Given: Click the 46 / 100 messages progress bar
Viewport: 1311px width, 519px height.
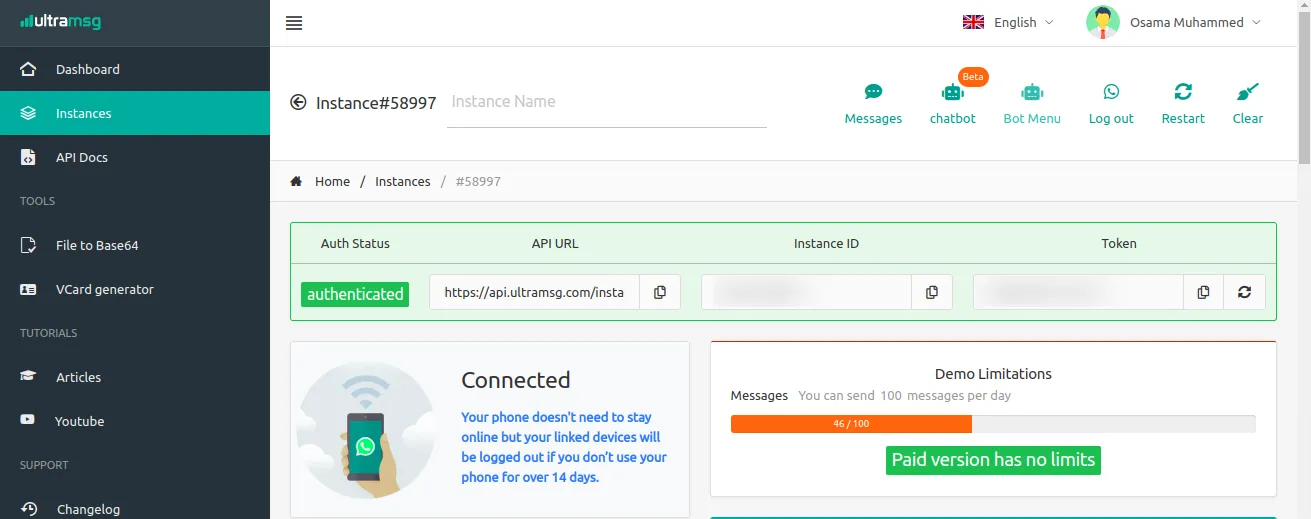Looking at the screenshot, I should point(993,424).
